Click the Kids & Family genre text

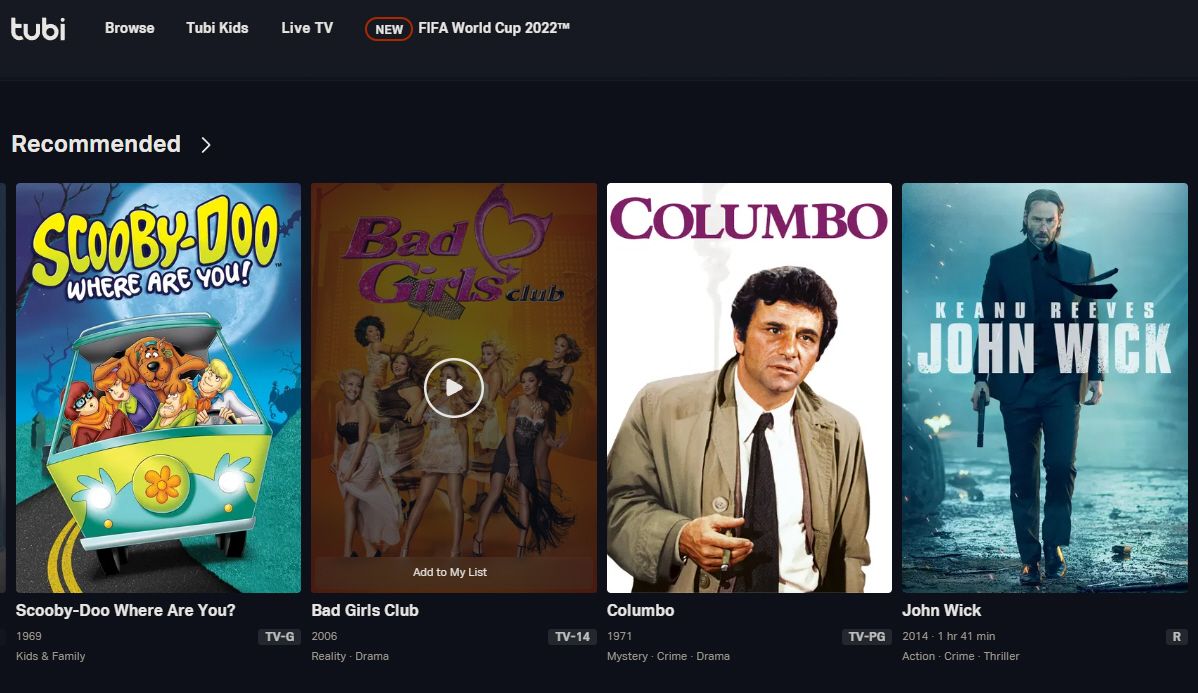pyautogui.click(x=50, y=656)
